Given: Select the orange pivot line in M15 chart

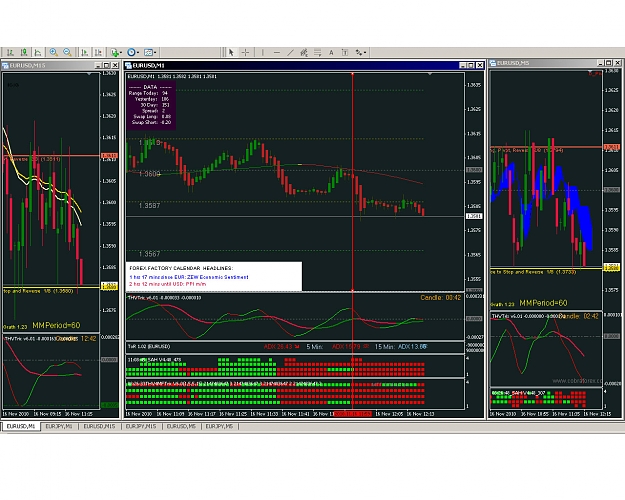Looking at the screenshot, I should (51, 156).
